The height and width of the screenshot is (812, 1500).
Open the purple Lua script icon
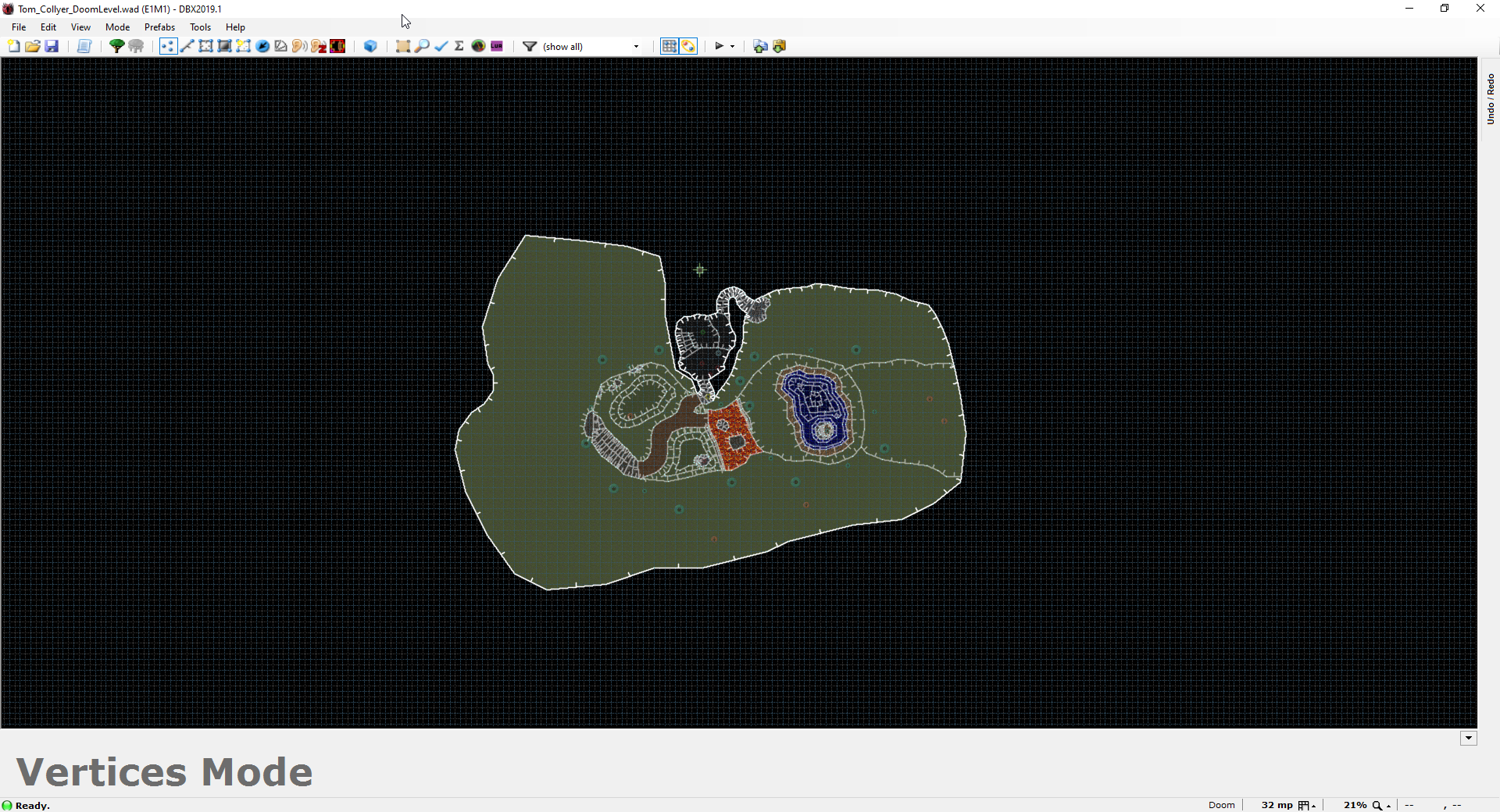pyautogui.click(x=497, y=46)
